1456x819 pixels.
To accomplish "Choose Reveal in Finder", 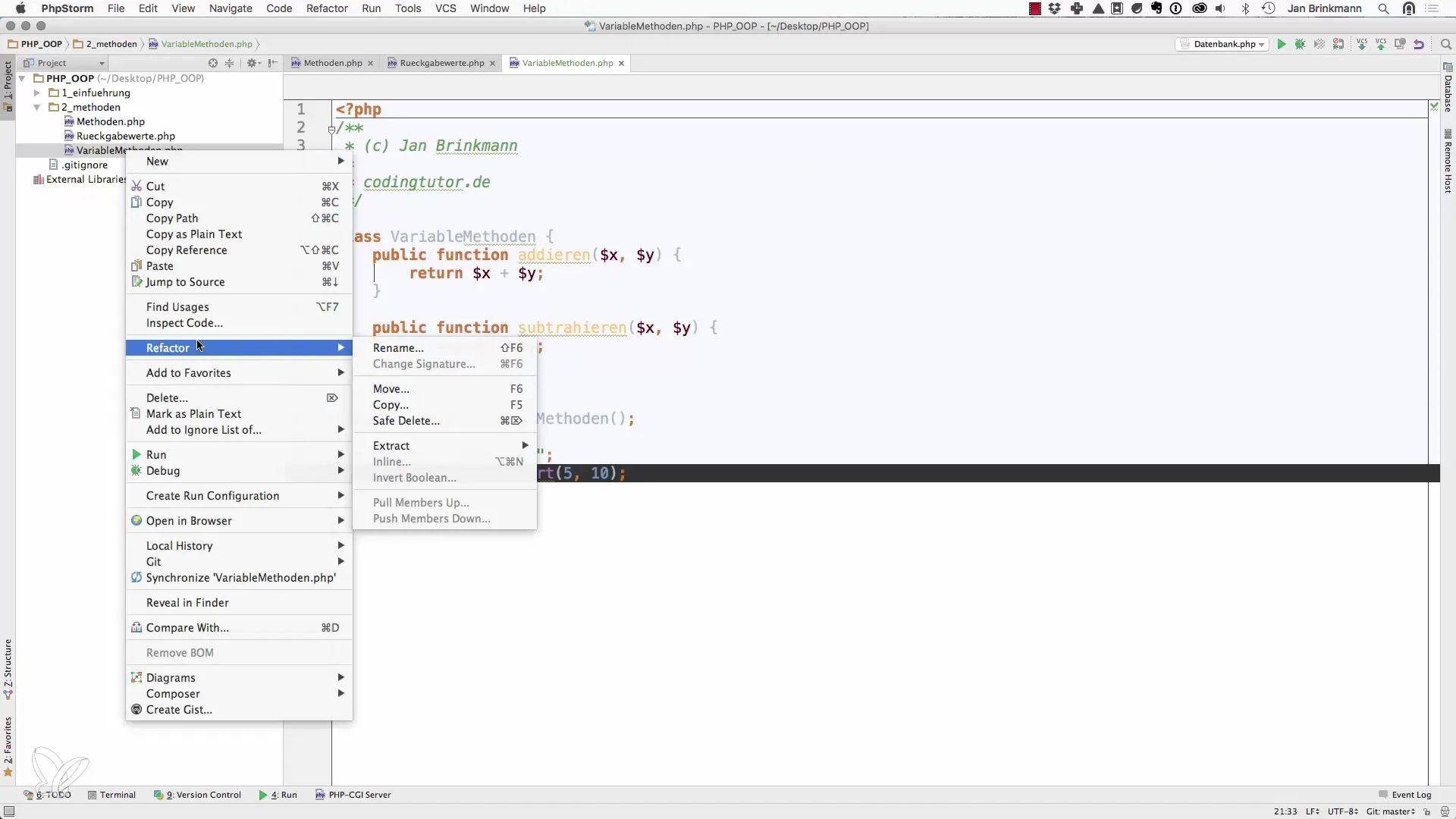I will 239,602.
